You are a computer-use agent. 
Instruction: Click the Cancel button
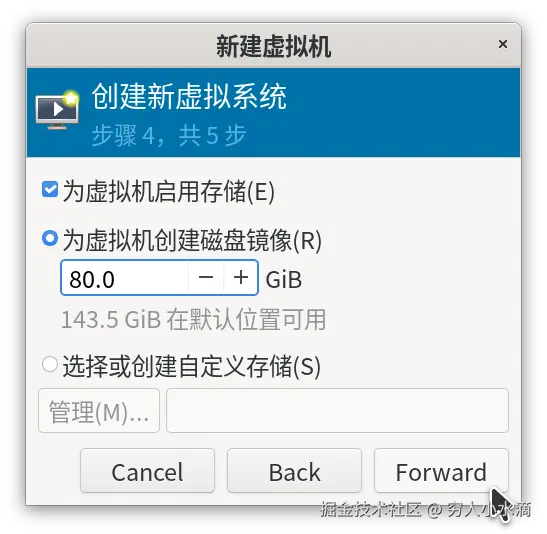[x=147, y=471]
